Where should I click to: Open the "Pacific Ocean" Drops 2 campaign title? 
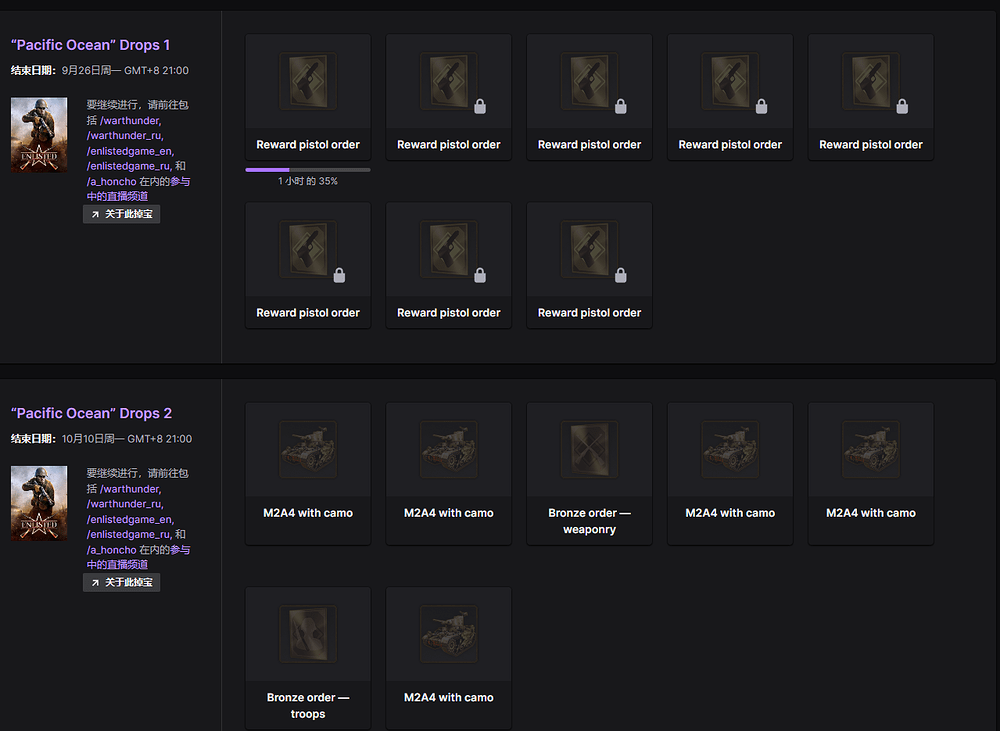point(91,413)
